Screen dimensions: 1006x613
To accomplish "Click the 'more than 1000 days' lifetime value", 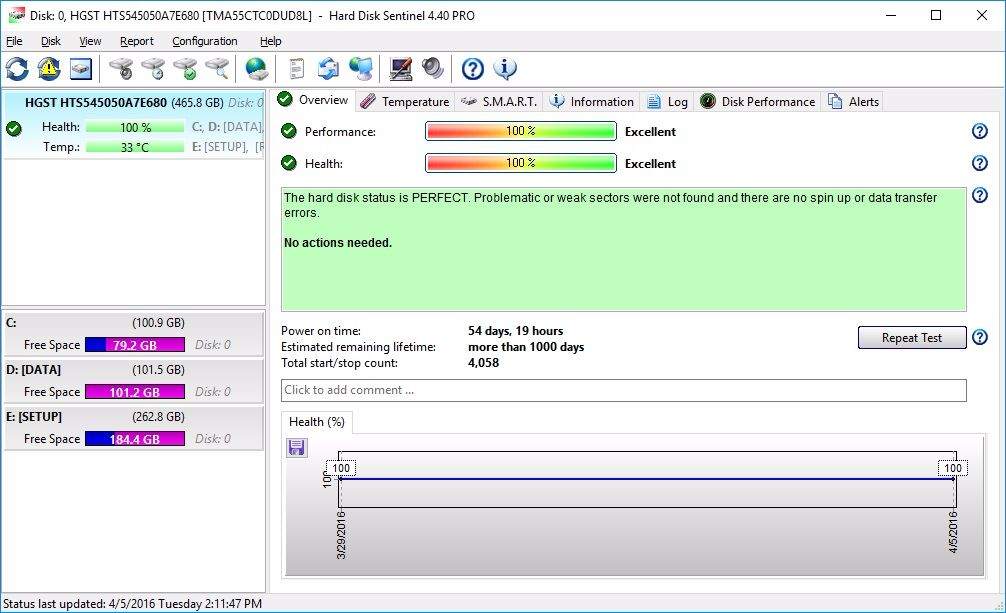I will pos(525,347).
